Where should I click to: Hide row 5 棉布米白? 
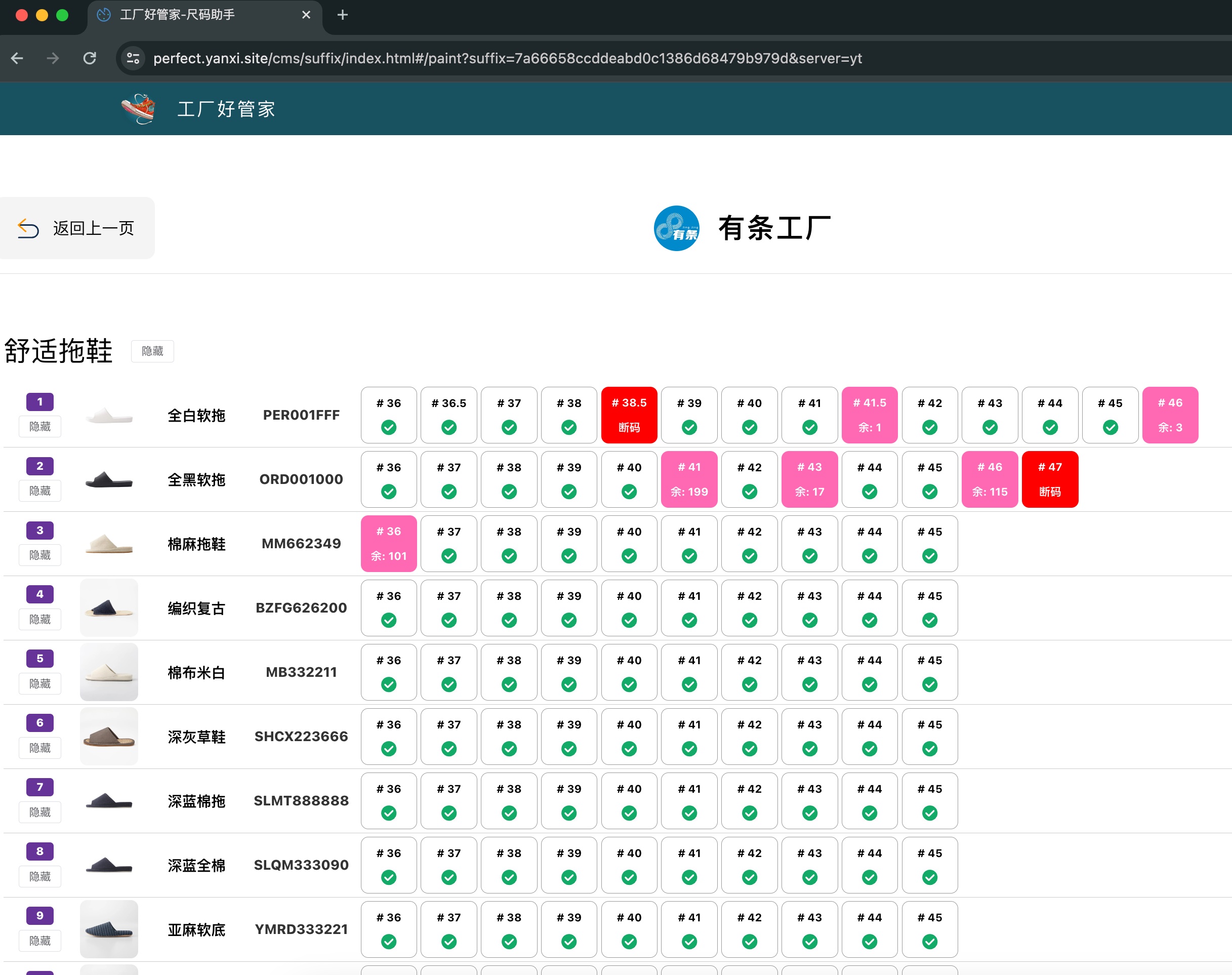point(40,683)
